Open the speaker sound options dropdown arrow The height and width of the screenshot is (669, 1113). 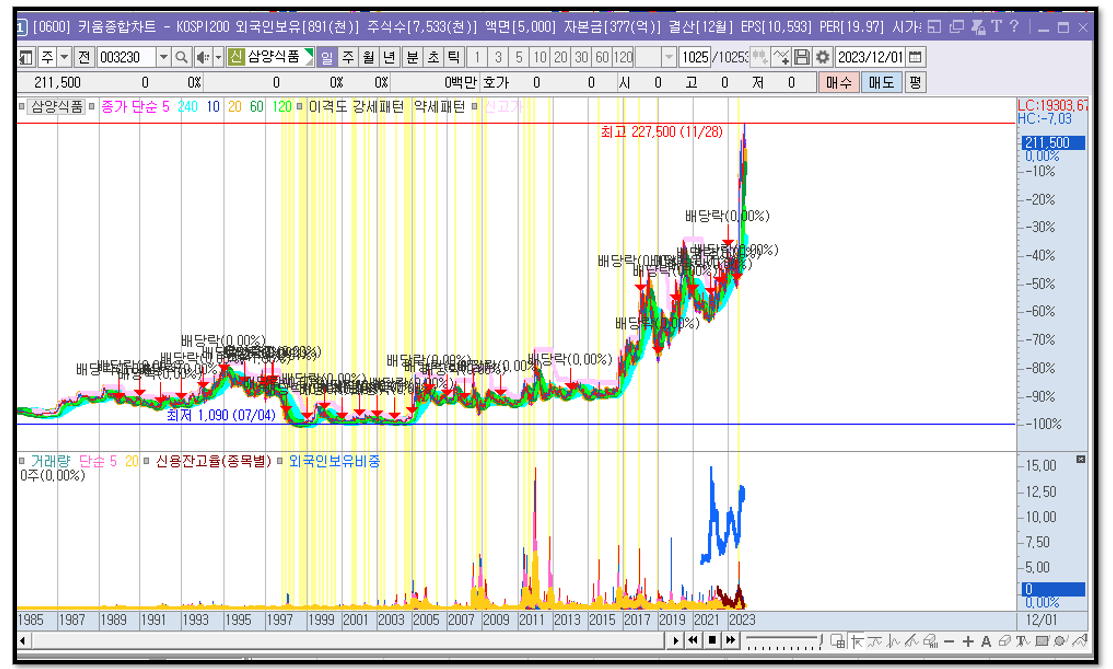218,57
